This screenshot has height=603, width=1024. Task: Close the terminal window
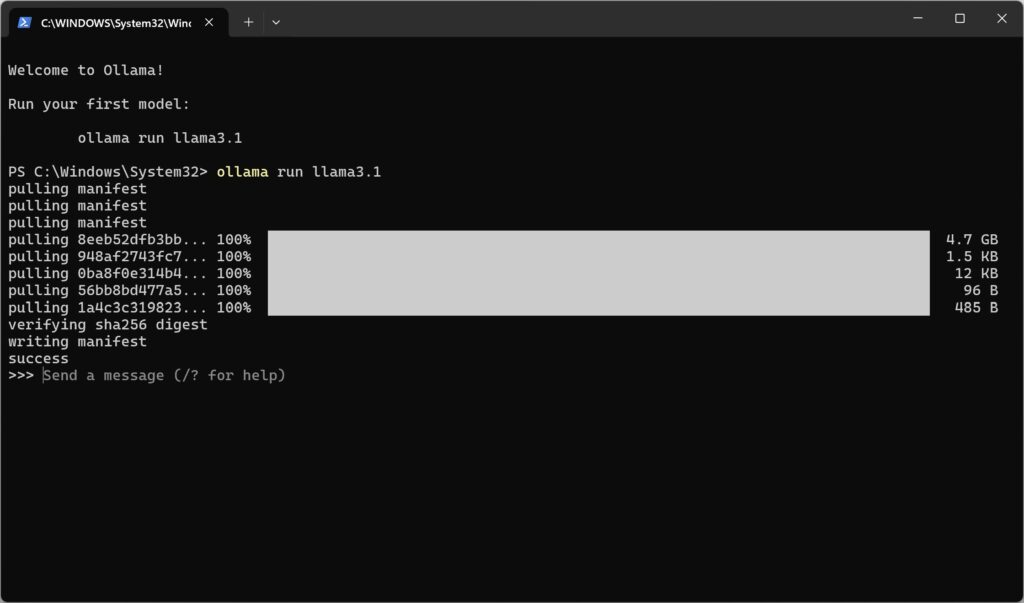pos(1001,18)
